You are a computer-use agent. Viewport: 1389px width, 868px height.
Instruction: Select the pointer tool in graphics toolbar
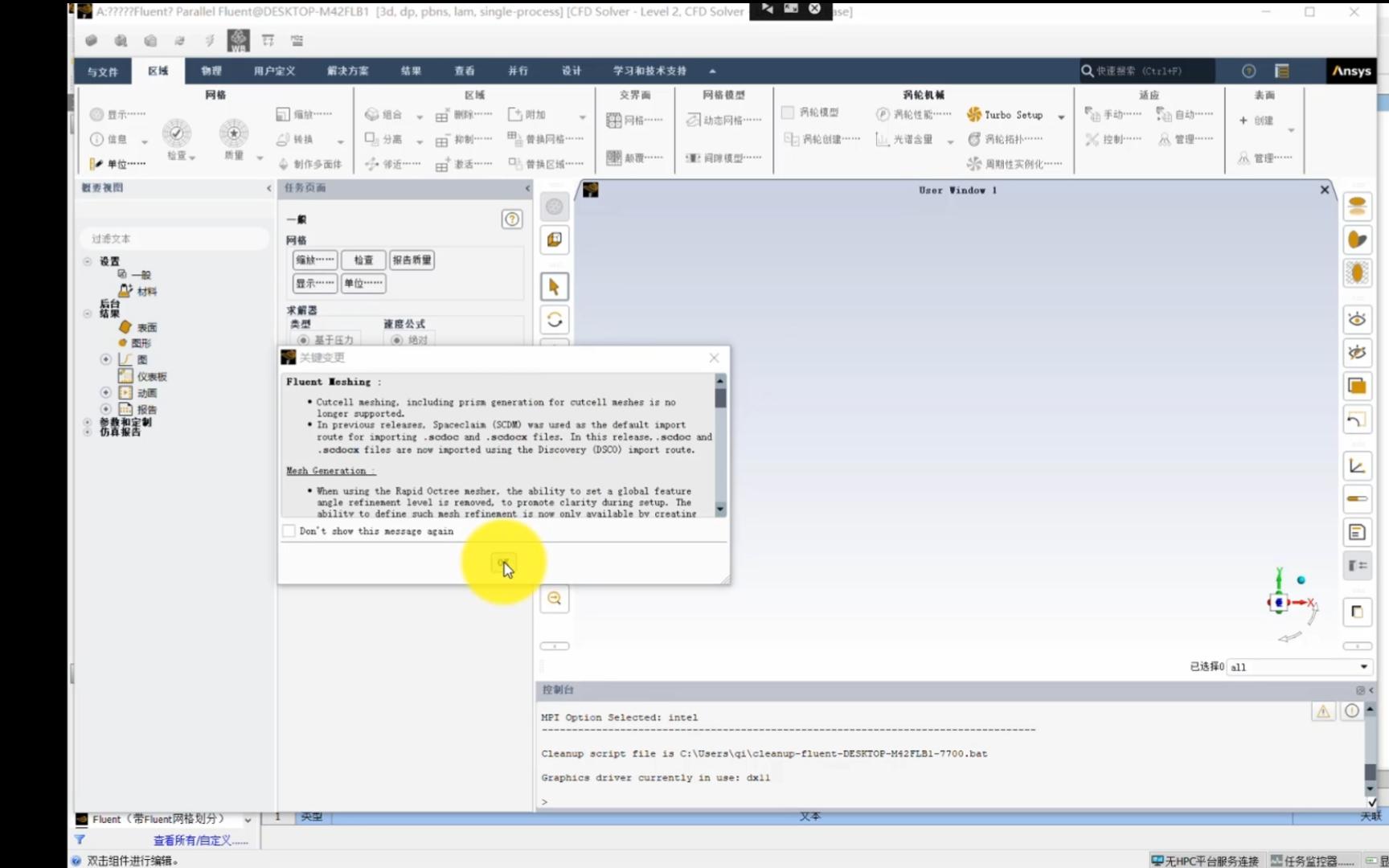[x=554, y=286]
